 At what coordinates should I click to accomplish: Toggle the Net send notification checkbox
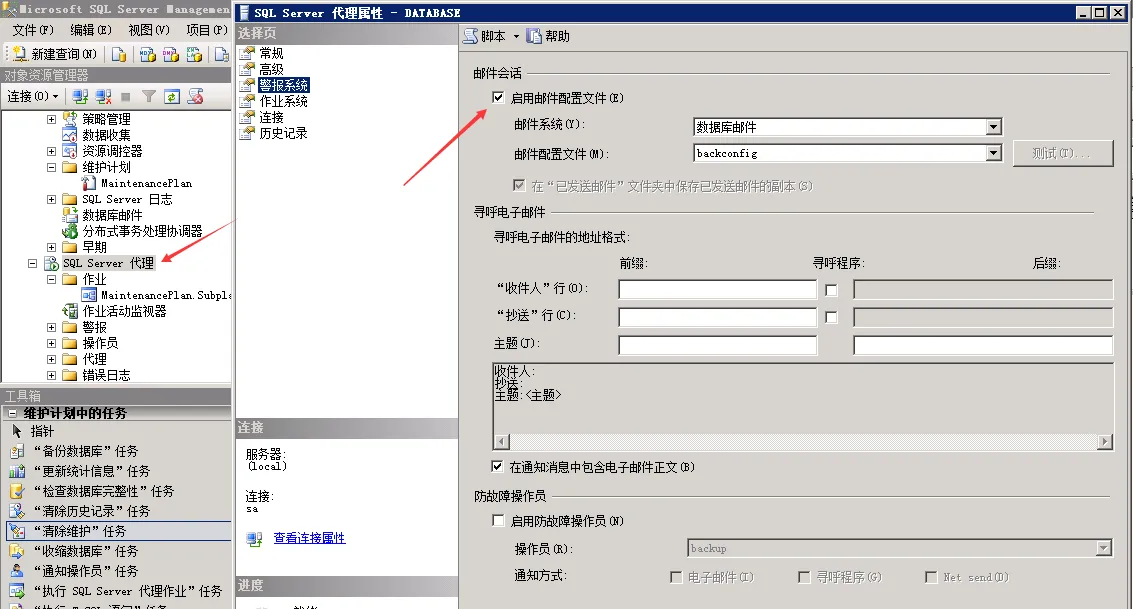pyautogui.click(x=931, y=577)
